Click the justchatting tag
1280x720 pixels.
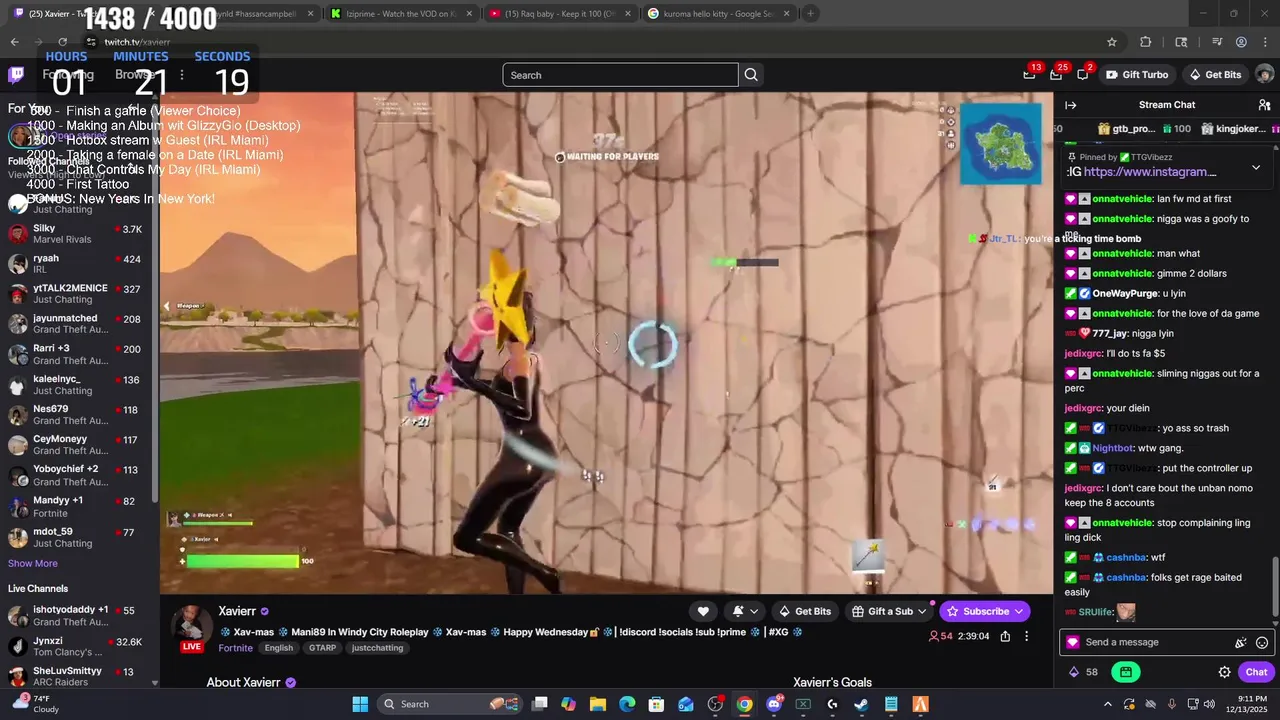378,648
